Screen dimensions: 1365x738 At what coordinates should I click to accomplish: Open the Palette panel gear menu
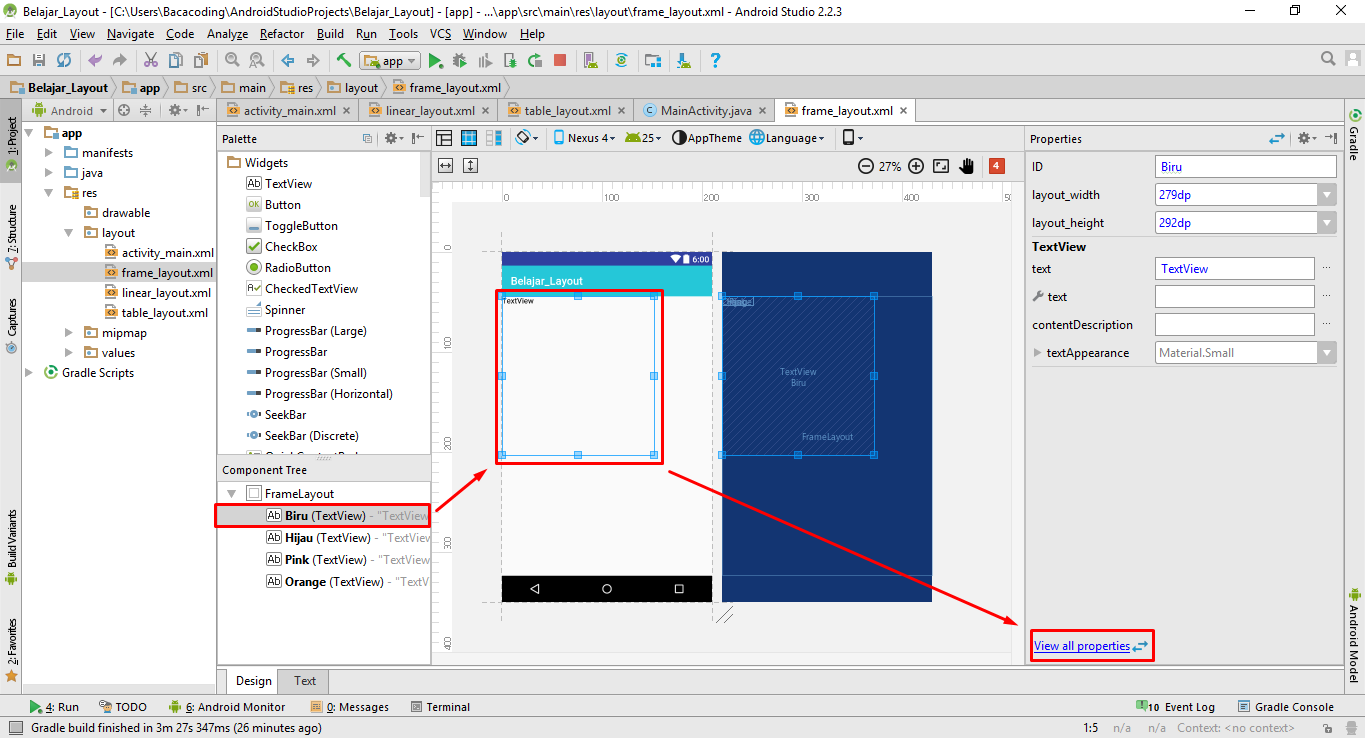pos(392,138)
